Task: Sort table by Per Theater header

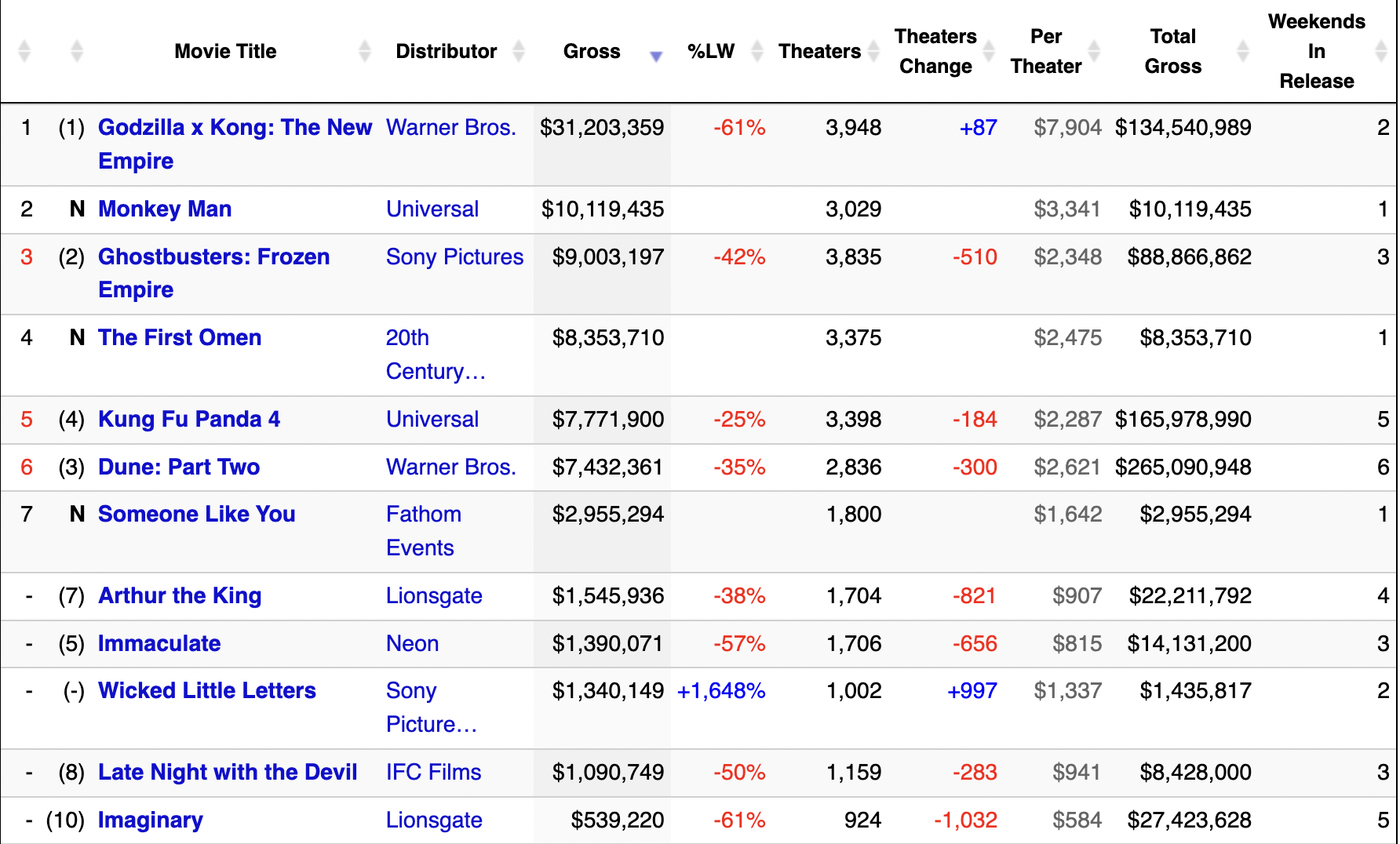Action: (1046, 51)
